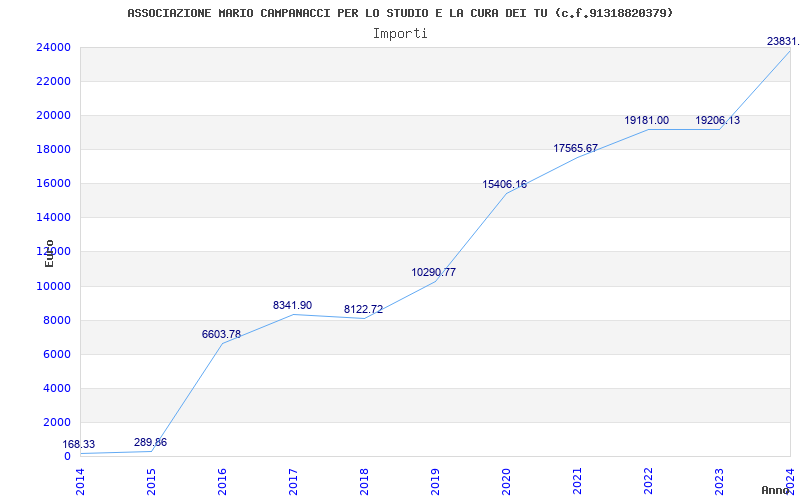The width and height of the screenshot is (800, 500).
Task: Click the Anno x-axis title
Action: [x=776, y=490]
